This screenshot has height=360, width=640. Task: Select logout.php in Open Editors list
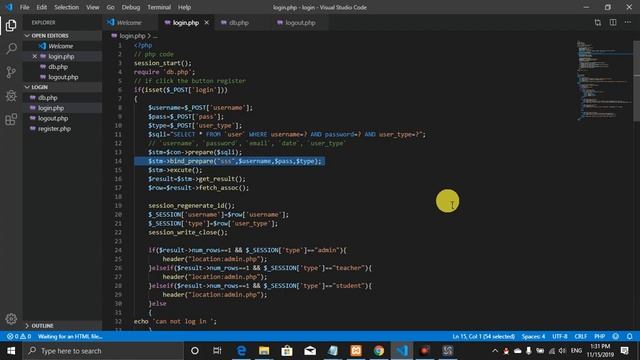62,77
